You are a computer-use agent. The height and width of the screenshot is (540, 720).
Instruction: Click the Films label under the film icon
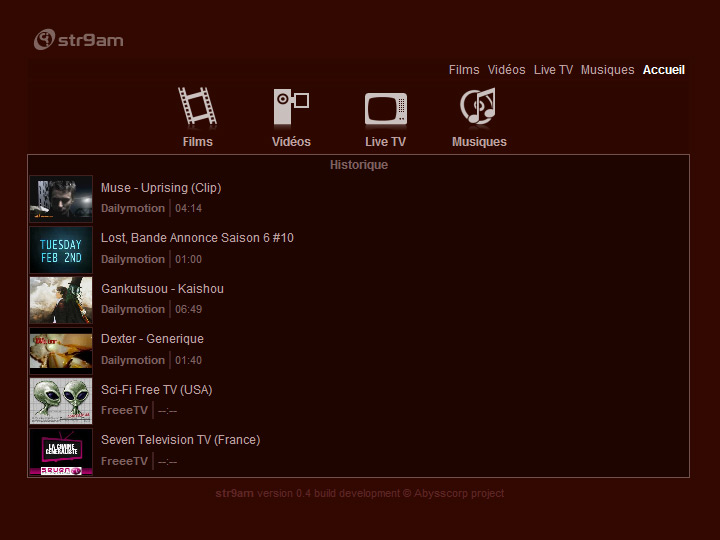pos(197,142)
